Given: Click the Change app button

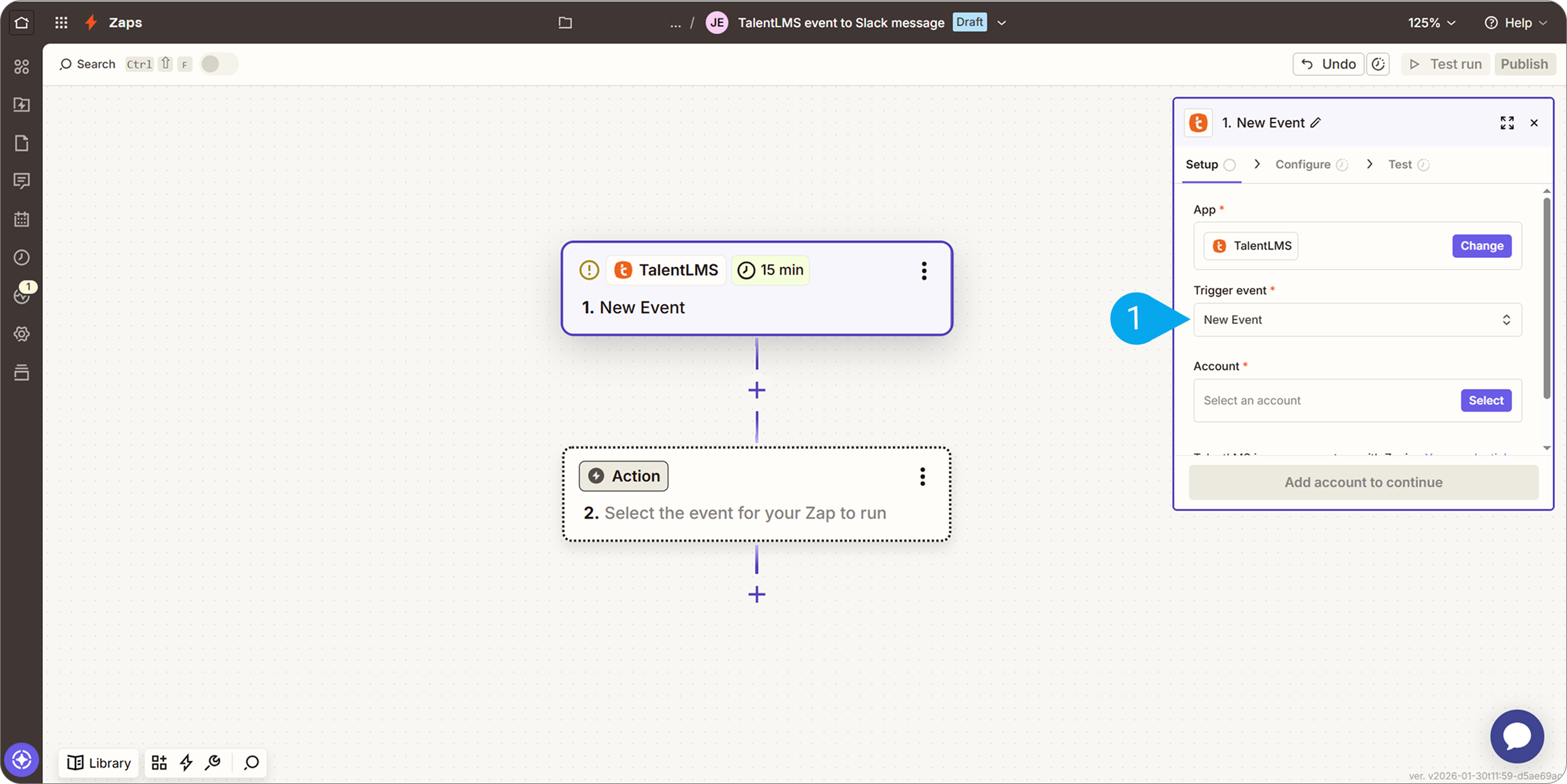Looking at the screenshot, I should (x=1481, y=246).
